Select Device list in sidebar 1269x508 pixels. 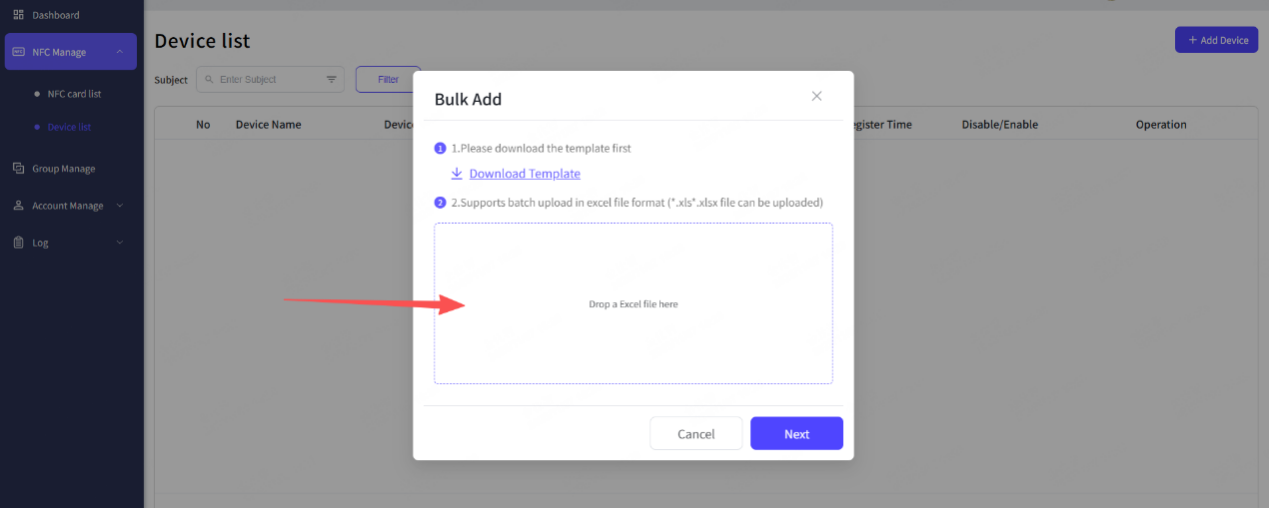tap(69, 127)
